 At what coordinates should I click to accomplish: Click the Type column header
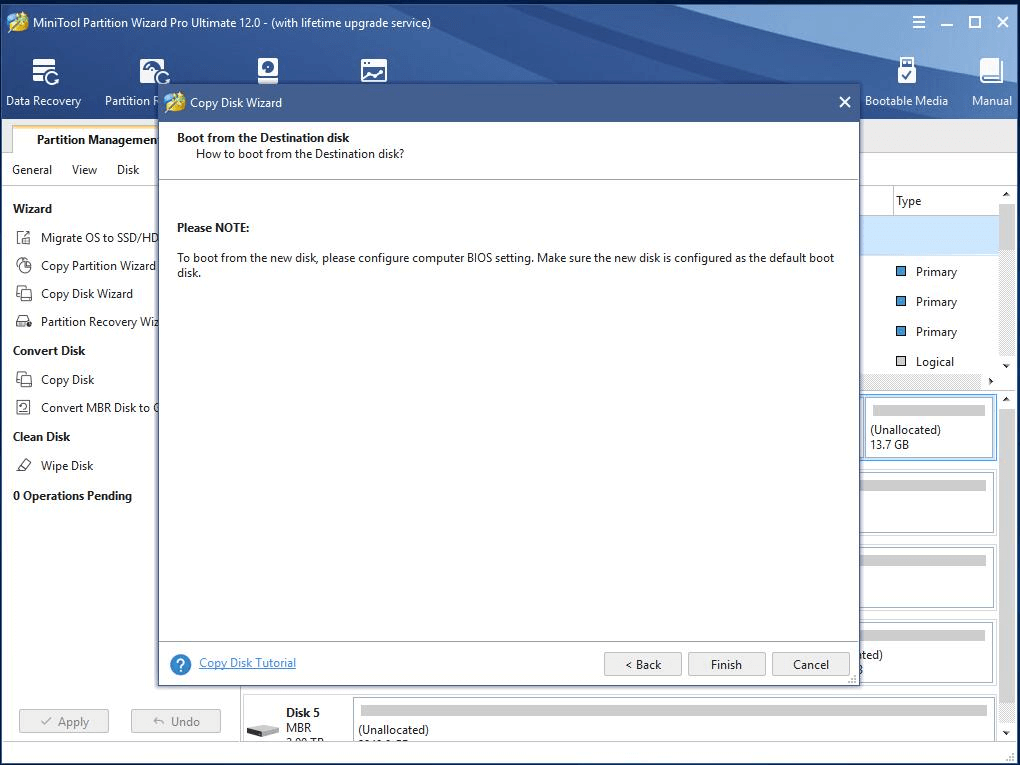pos(909,201)
